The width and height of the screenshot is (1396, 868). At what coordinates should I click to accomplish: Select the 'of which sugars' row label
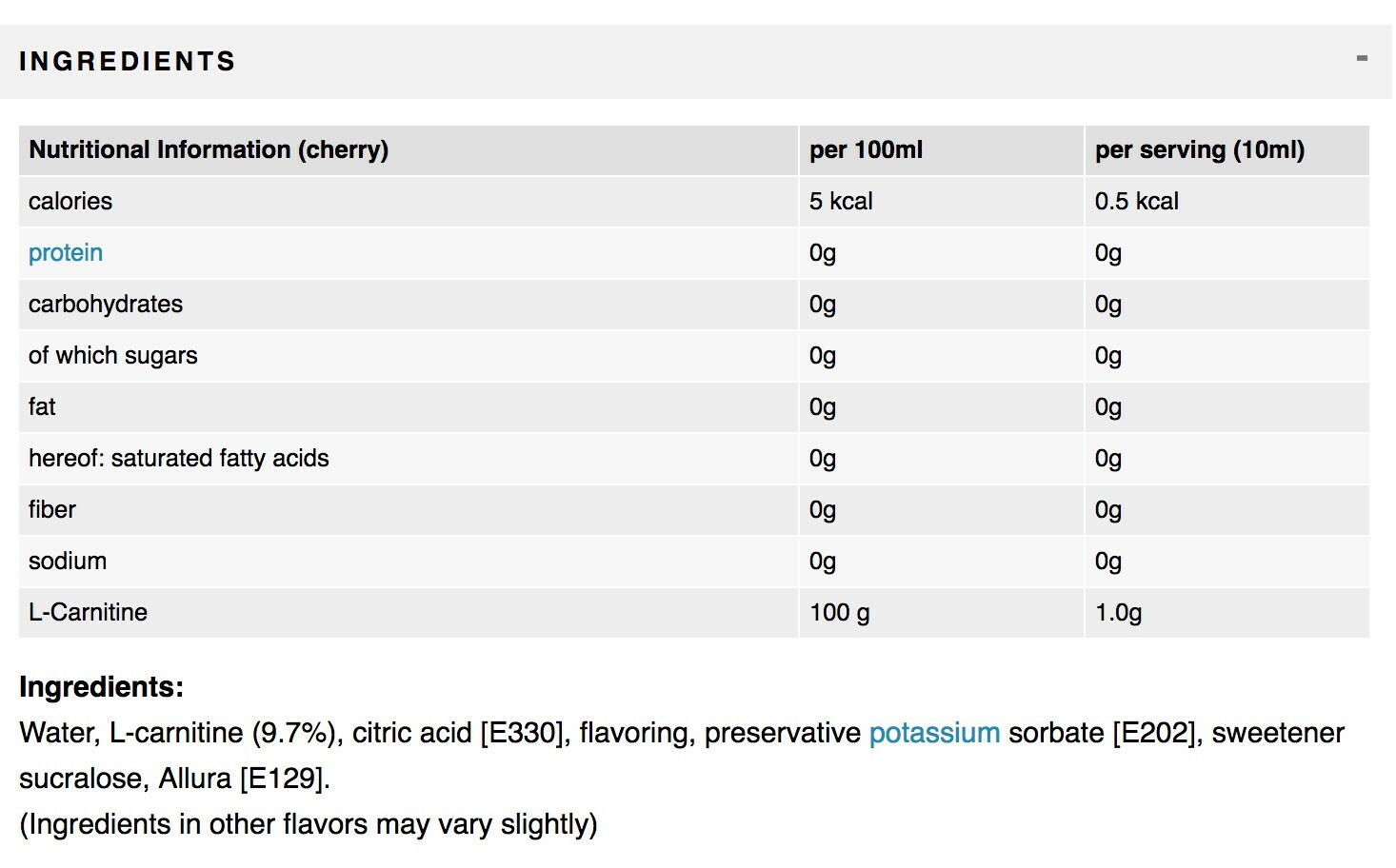click(x=113, y=356)
